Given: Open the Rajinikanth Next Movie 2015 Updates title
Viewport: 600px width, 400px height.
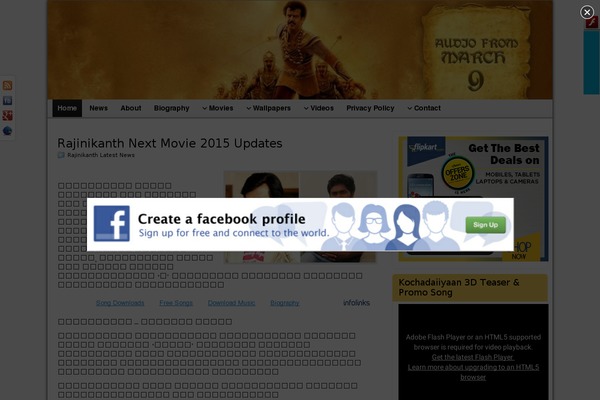Looking at the screenshot, I should pyautogui.click(x=170, y=143).
